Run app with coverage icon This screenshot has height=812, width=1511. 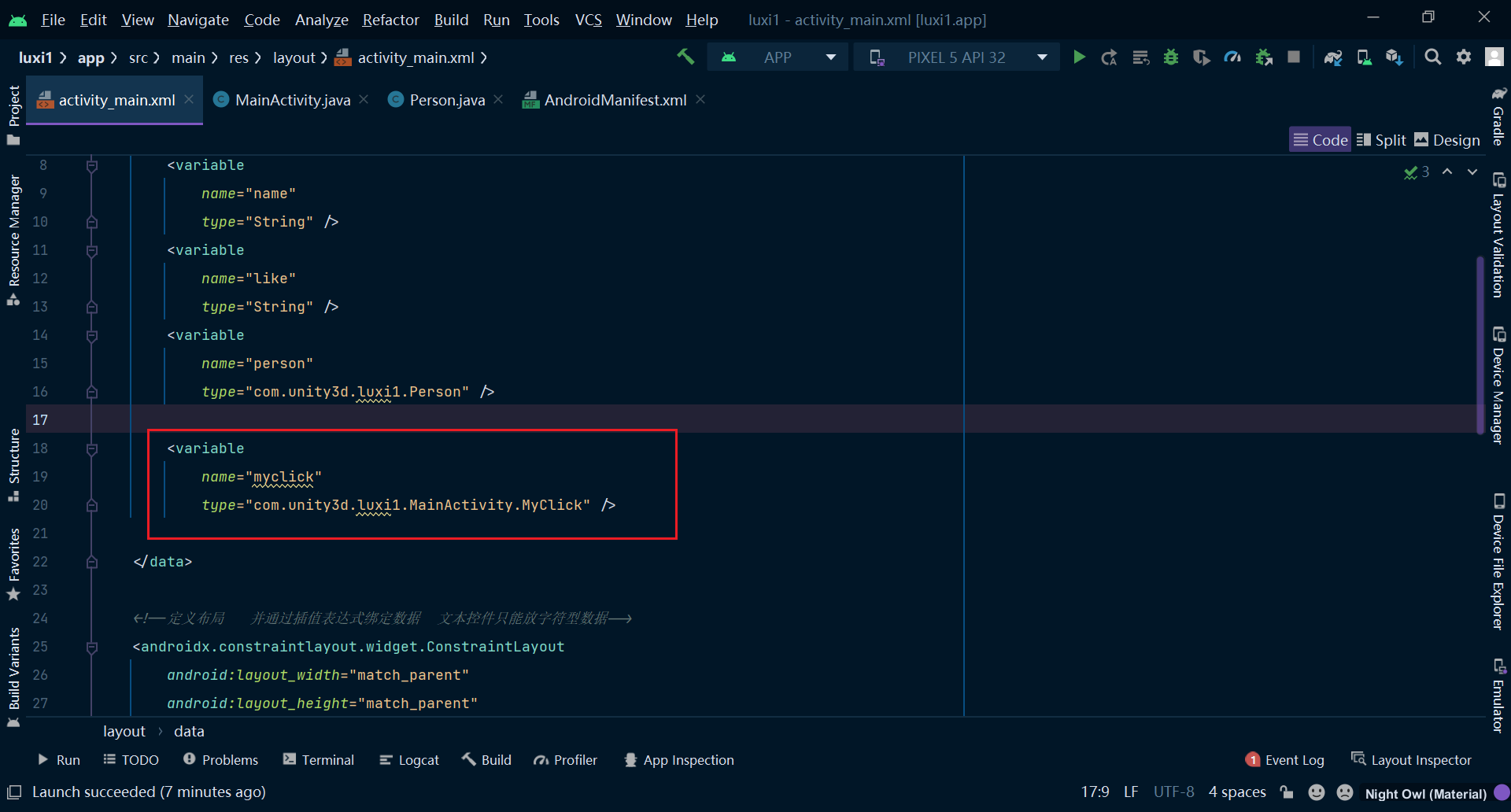1202,57
